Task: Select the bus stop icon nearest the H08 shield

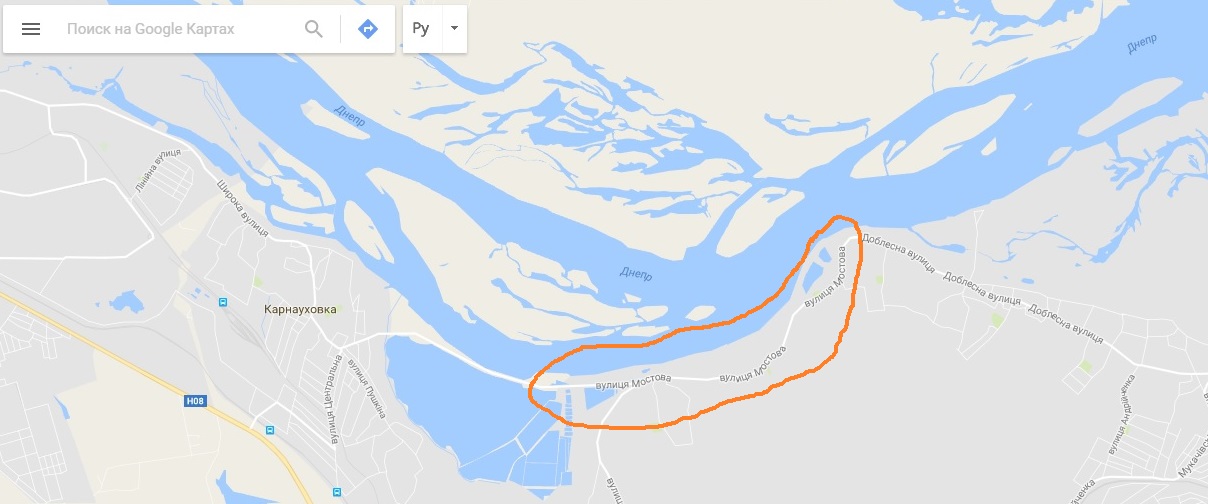Action: 268,430
